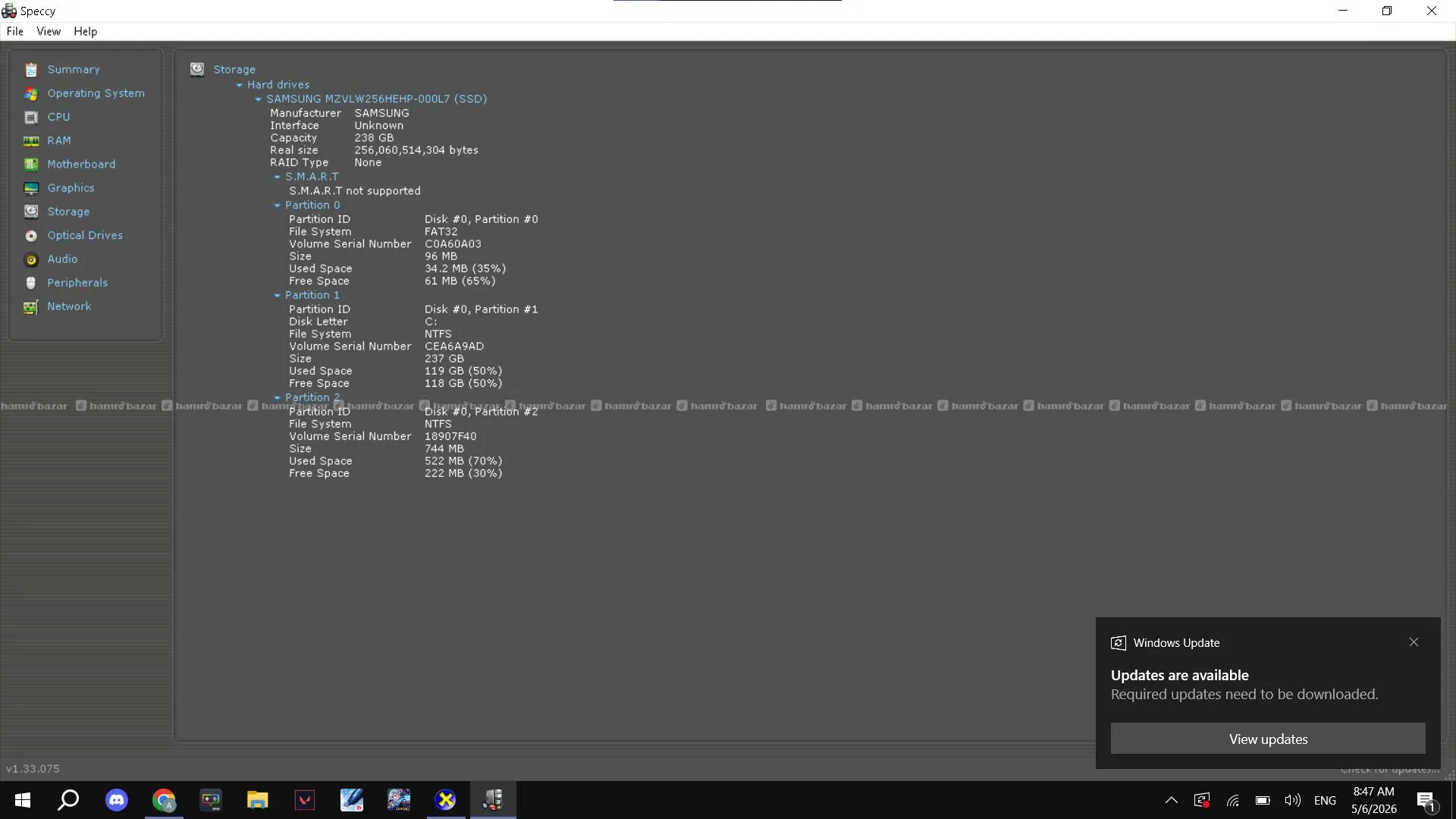Click the Windows Update icon in the notification

1119,643
